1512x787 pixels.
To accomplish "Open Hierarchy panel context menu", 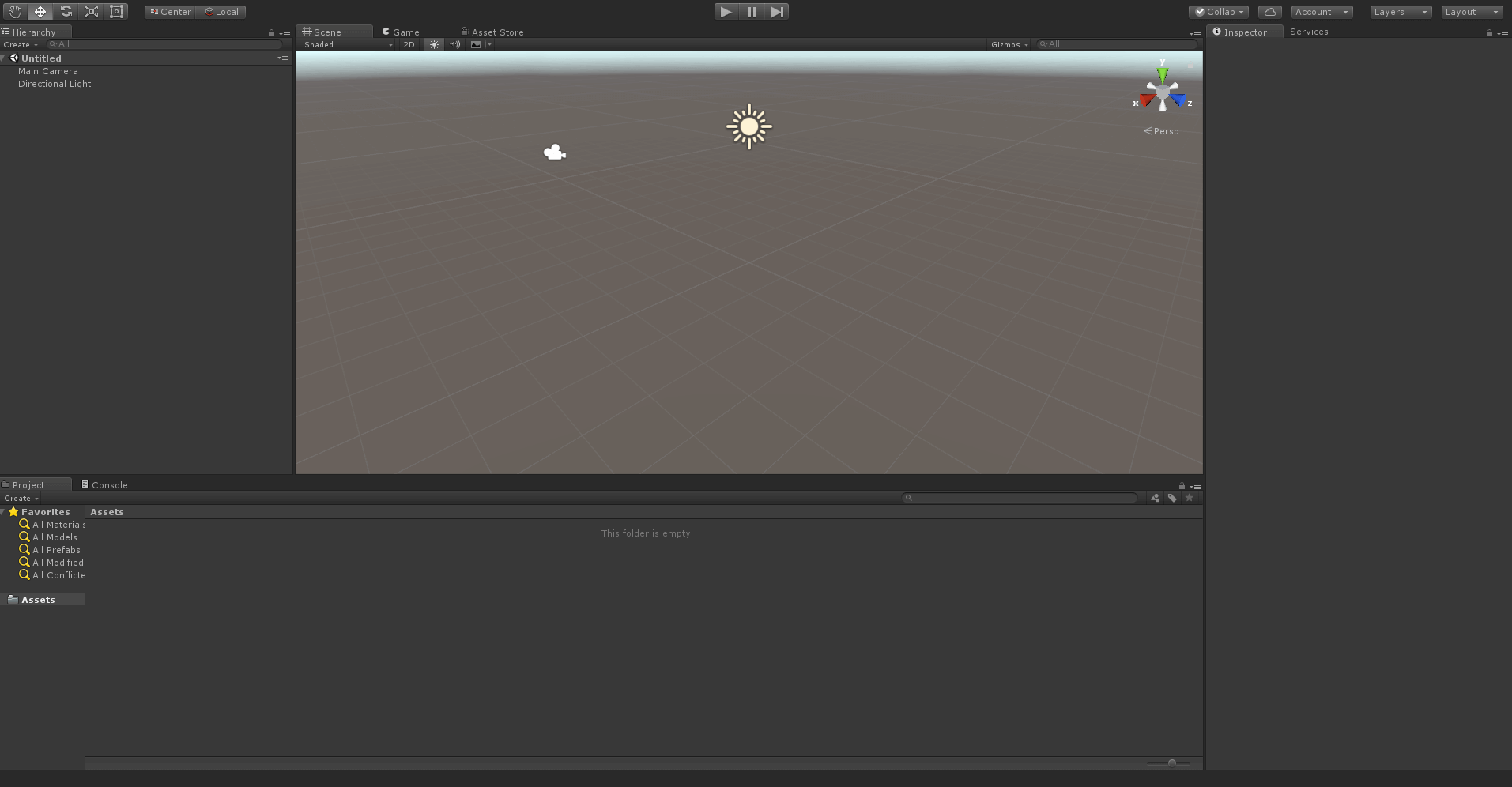I will tap(285, 34).
